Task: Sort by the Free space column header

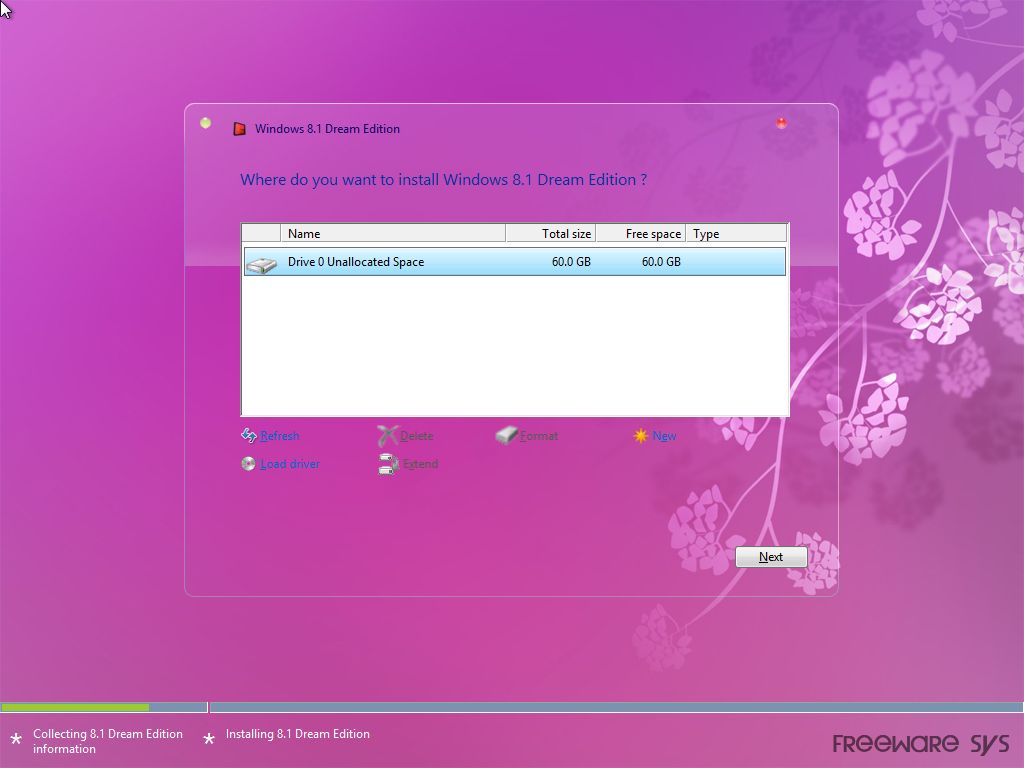Action: [x=641, y=233]
